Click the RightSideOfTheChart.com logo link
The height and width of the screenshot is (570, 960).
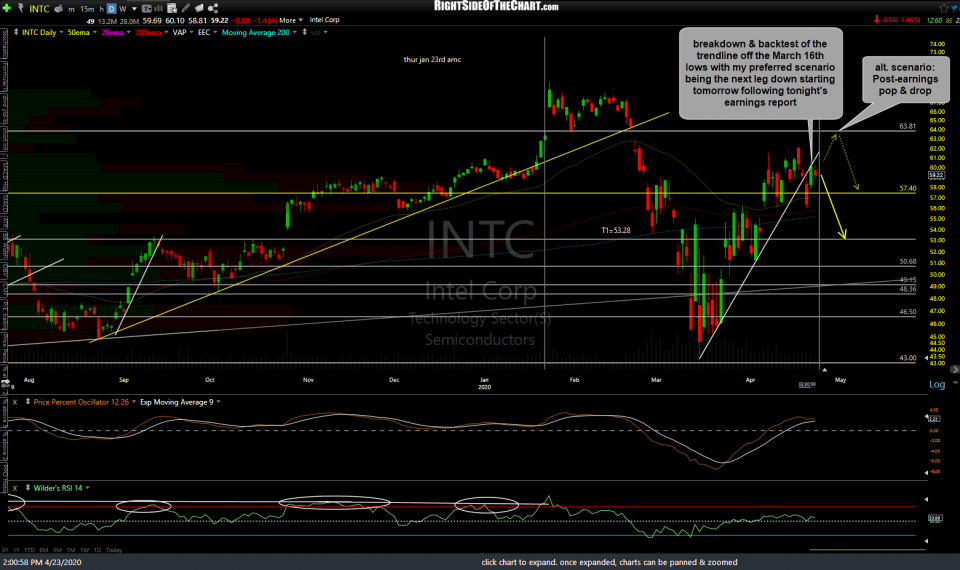pyautogui.click(x=496, y=6)
